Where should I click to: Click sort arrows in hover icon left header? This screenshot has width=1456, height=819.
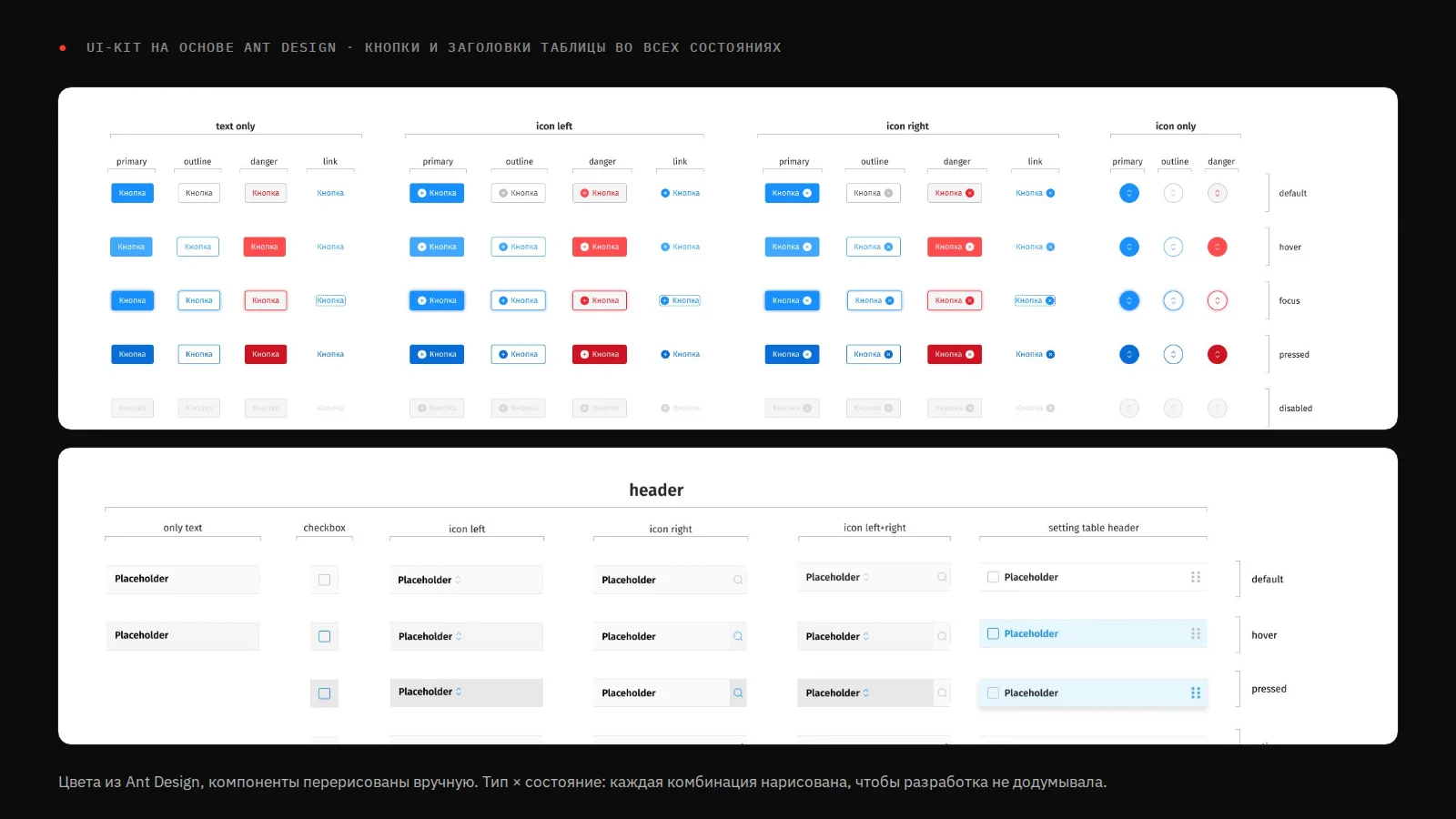click(459, 636)
